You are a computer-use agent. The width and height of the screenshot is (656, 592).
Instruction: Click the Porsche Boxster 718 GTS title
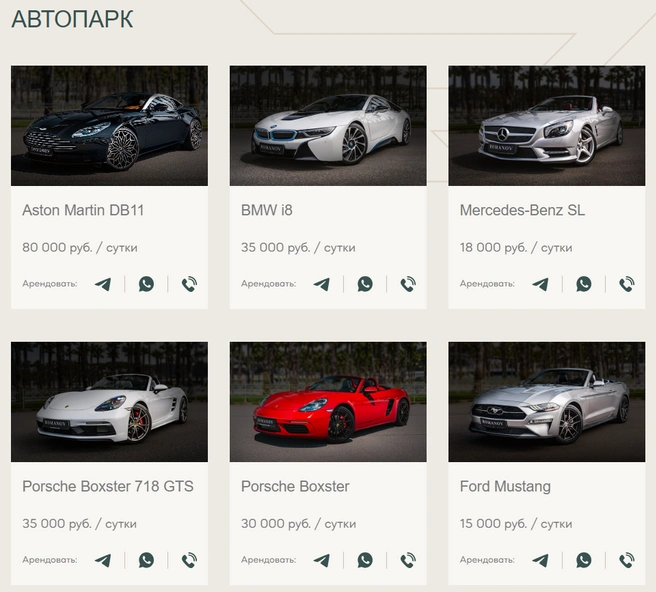point(108,486)
